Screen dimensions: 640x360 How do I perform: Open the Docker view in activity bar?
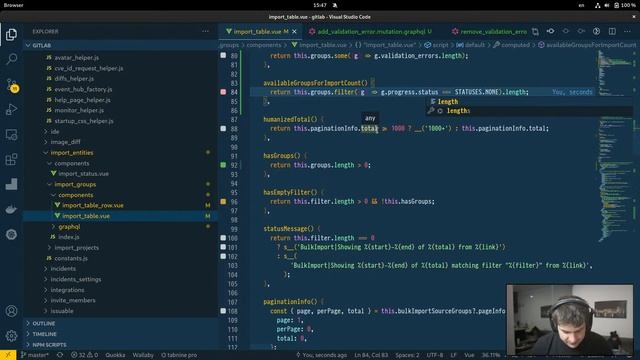click(x=11, y=209)
